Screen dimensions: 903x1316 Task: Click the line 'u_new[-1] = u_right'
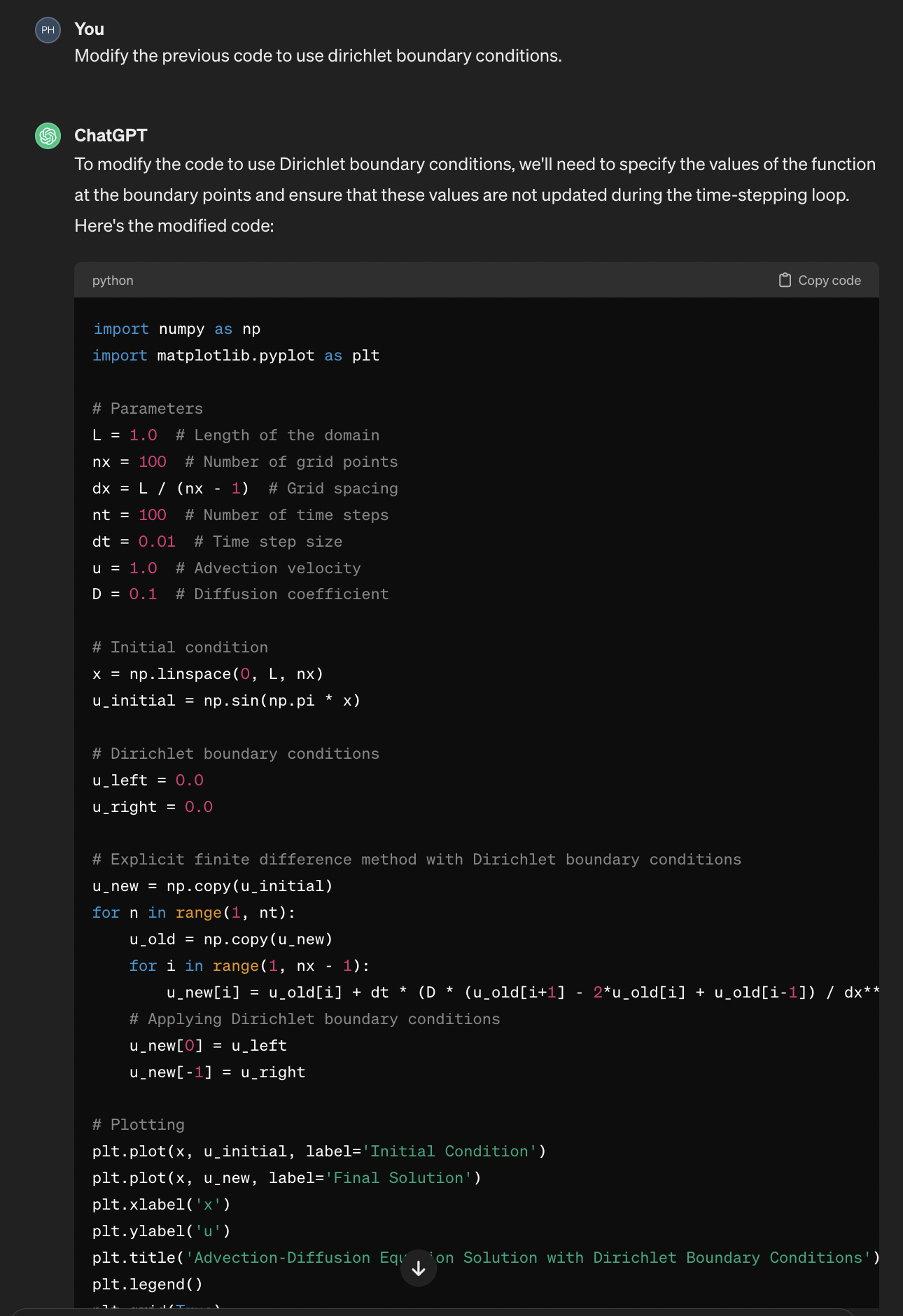217,1072
